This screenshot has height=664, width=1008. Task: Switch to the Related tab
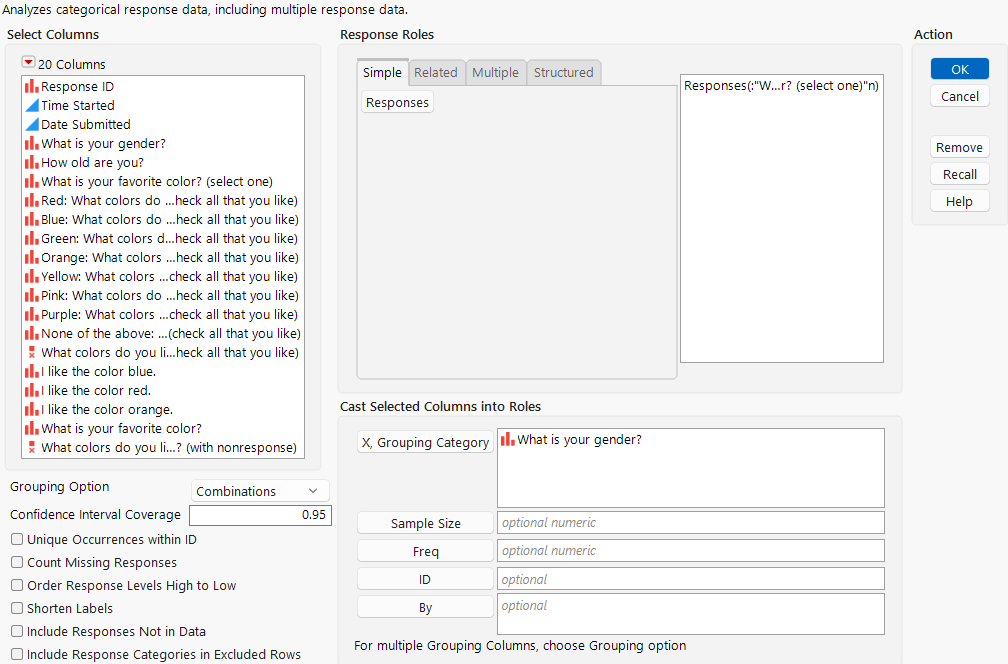tap(436, 72)
